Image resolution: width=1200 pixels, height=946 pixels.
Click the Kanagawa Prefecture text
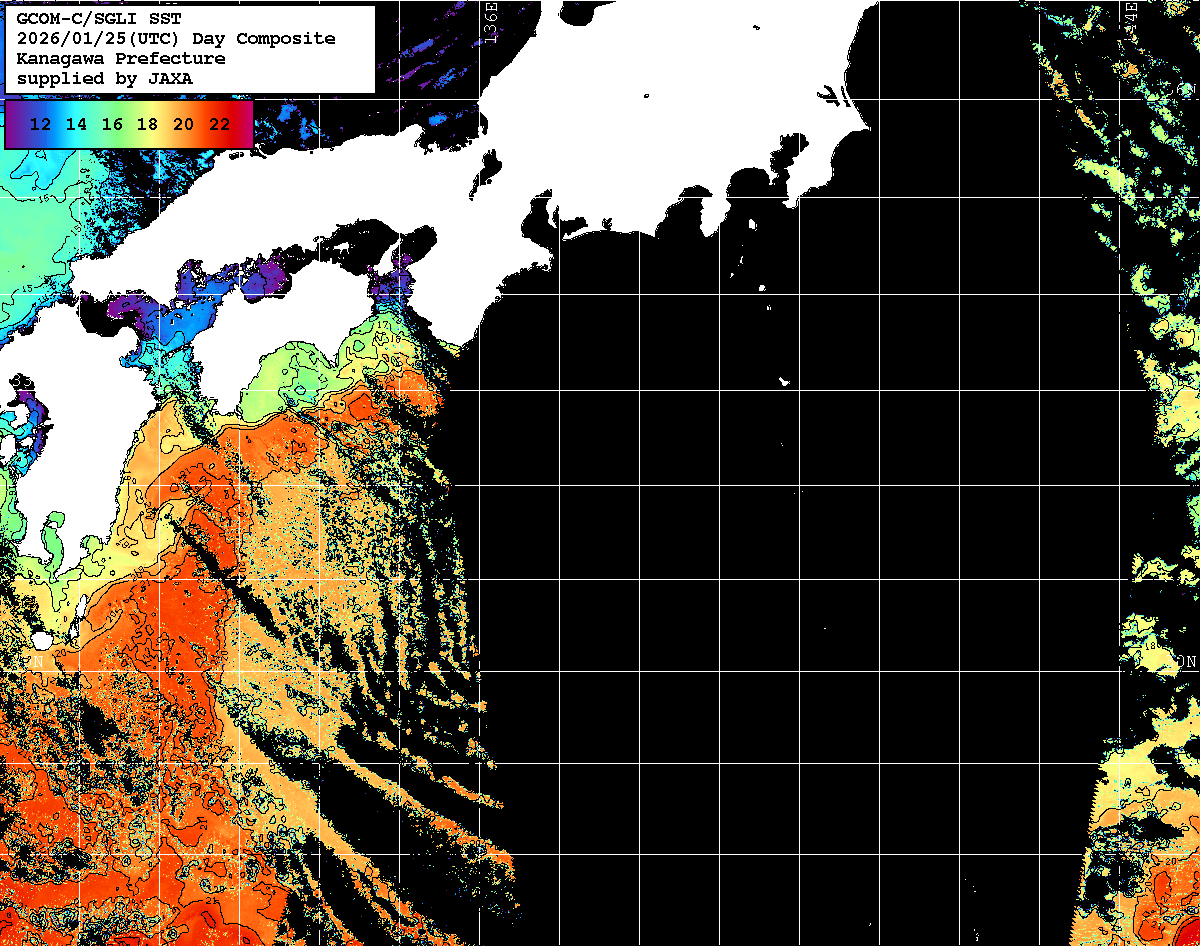120,58
